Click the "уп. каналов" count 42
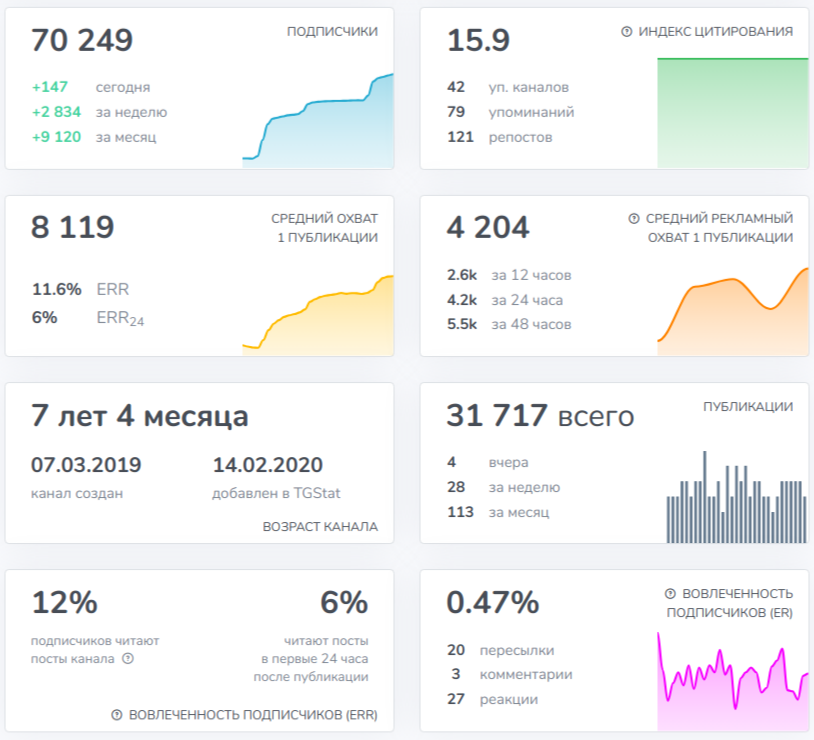Viewport: 814px width, 740px height. 456,87
